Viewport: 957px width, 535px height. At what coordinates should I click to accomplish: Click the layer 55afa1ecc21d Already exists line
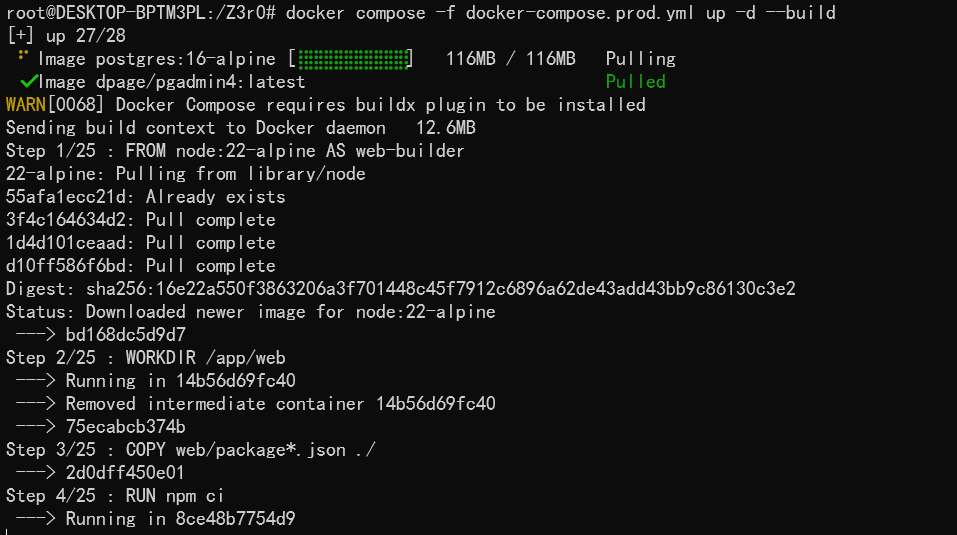click(145, 197)
